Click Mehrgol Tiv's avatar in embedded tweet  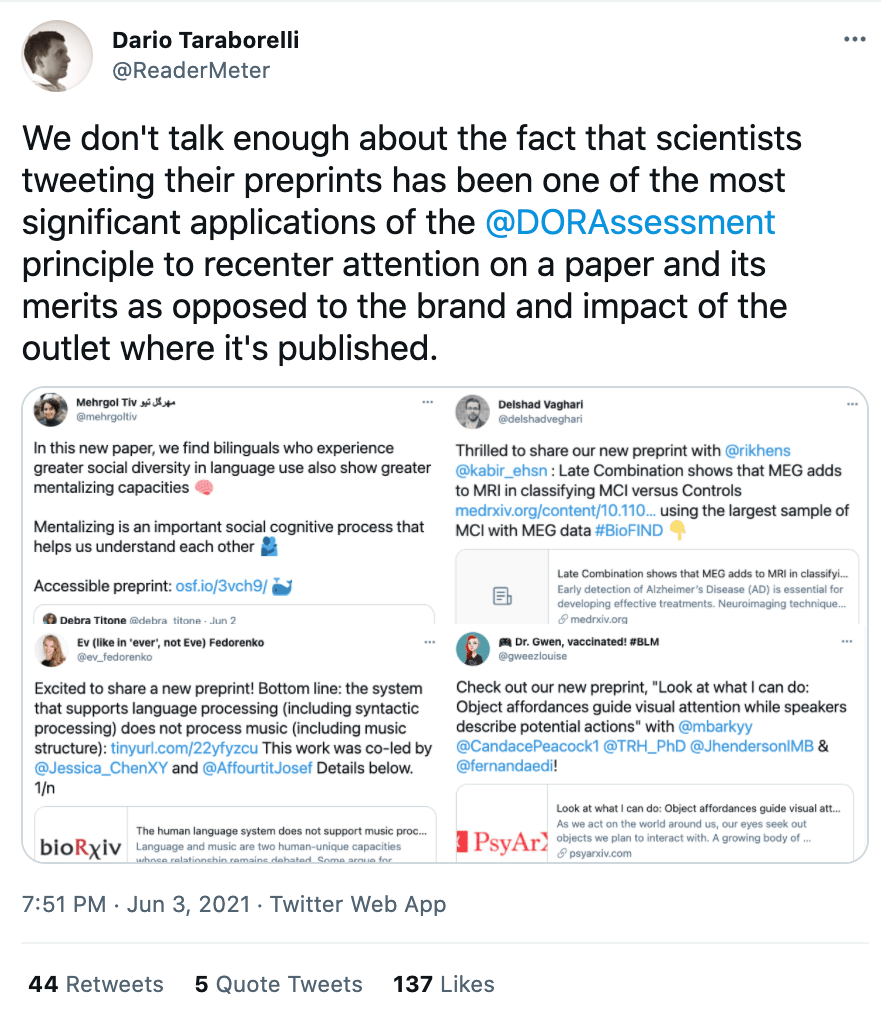click(51, 410)
